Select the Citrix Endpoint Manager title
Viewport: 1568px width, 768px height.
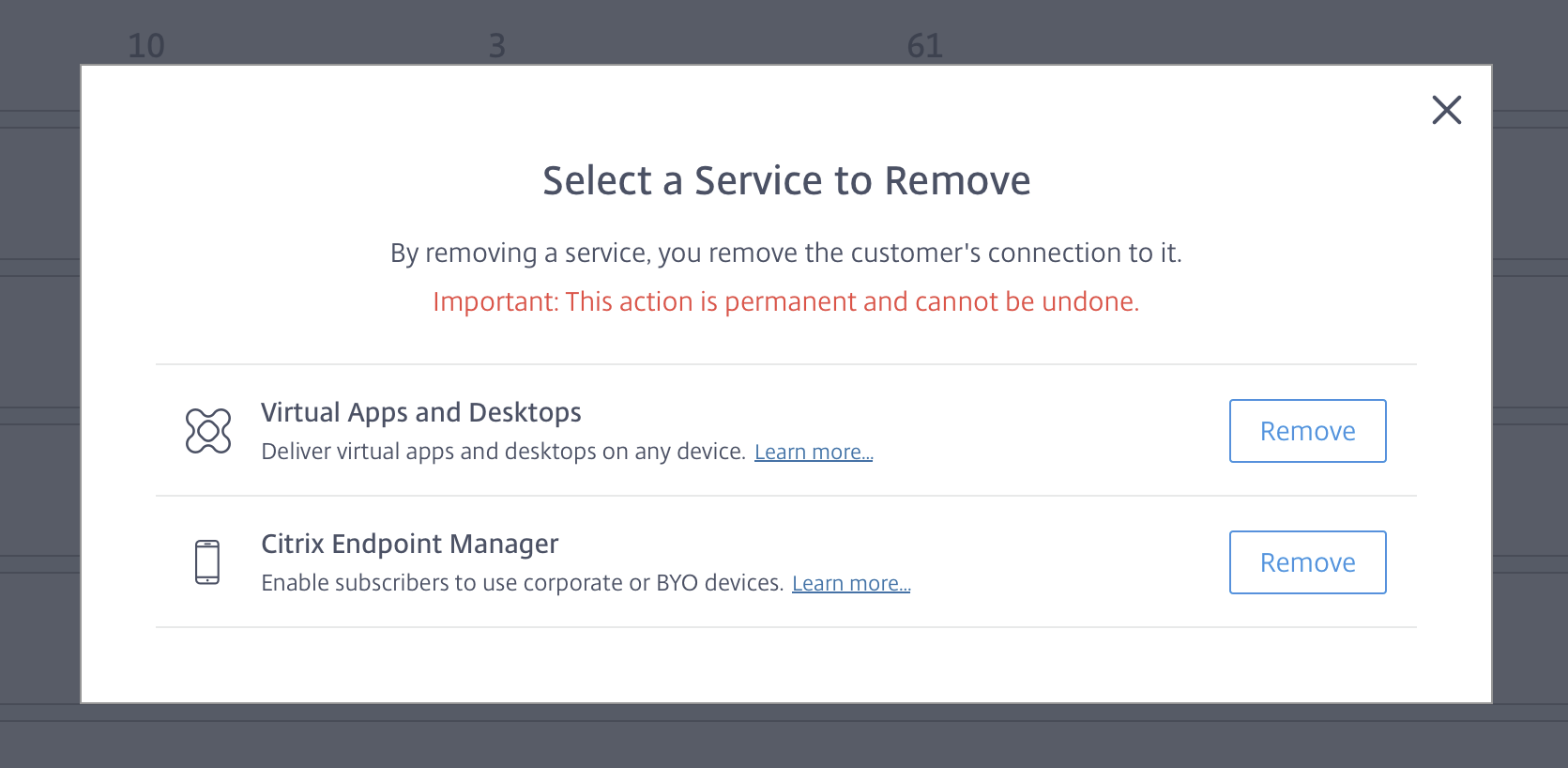(410, 544)
